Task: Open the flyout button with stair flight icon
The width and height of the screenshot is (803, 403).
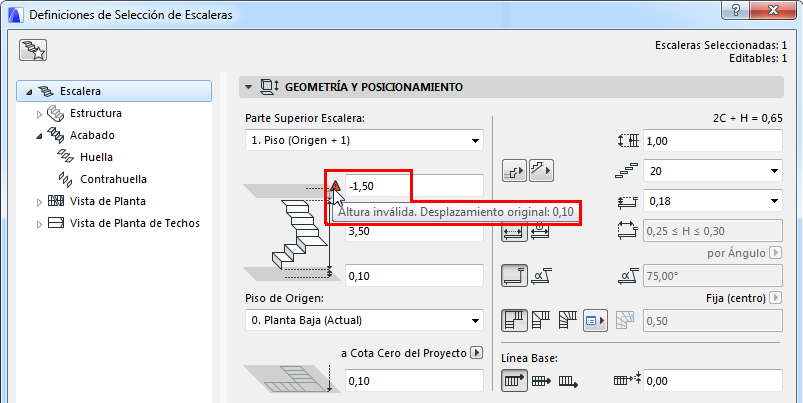Action: point(541,171)
